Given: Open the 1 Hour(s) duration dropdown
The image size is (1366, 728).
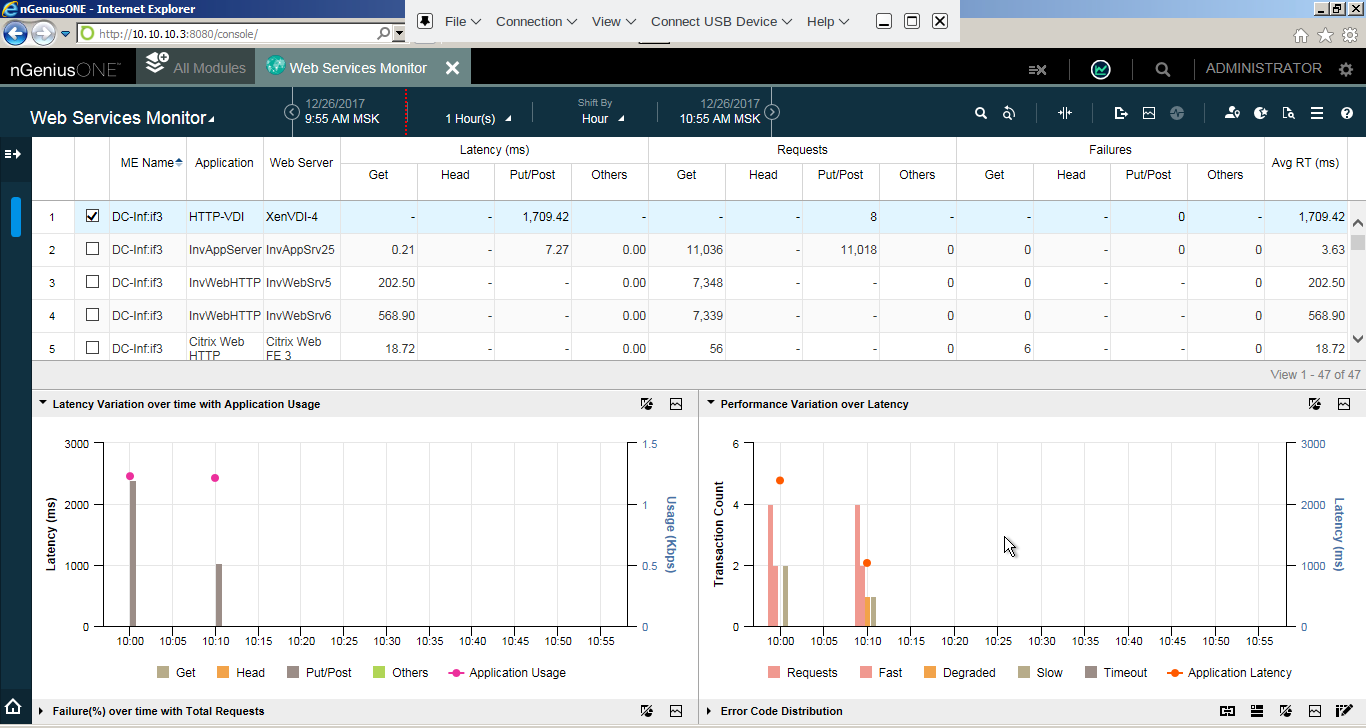Looking at the screenshot, I should point(478,119).
